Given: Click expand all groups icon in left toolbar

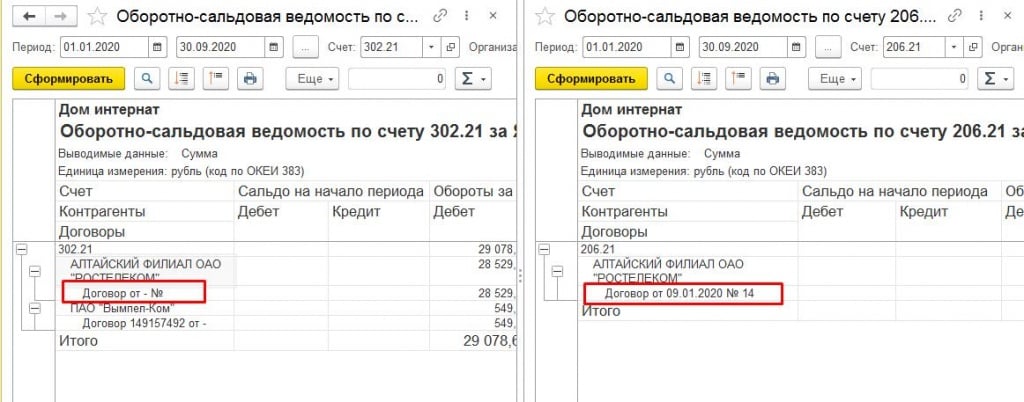Looking at the screenshot, I should [181, 79].
